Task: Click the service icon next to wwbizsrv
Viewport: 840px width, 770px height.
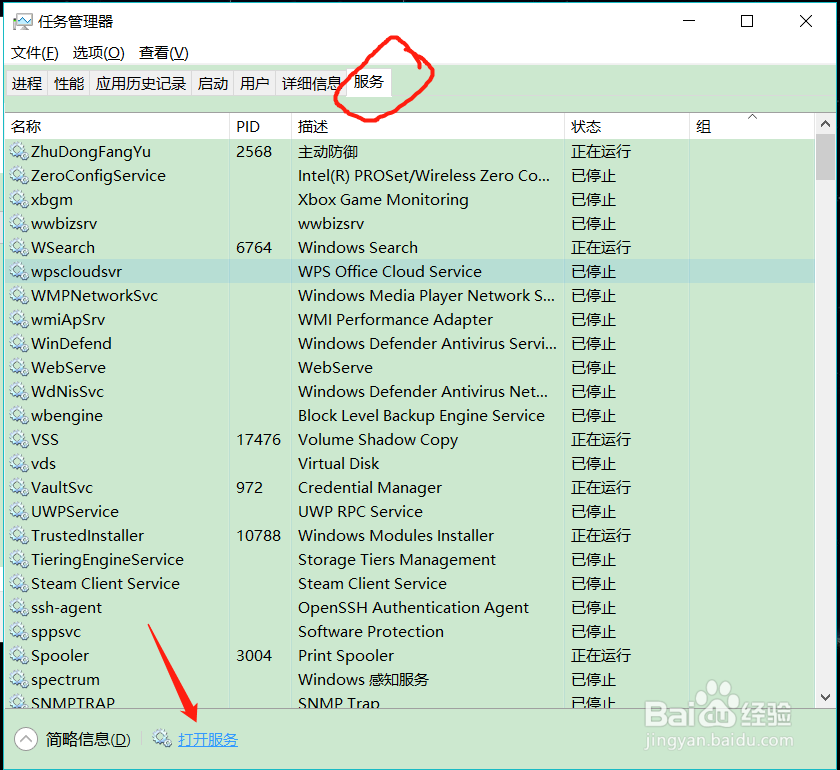Action: point(19,223)
